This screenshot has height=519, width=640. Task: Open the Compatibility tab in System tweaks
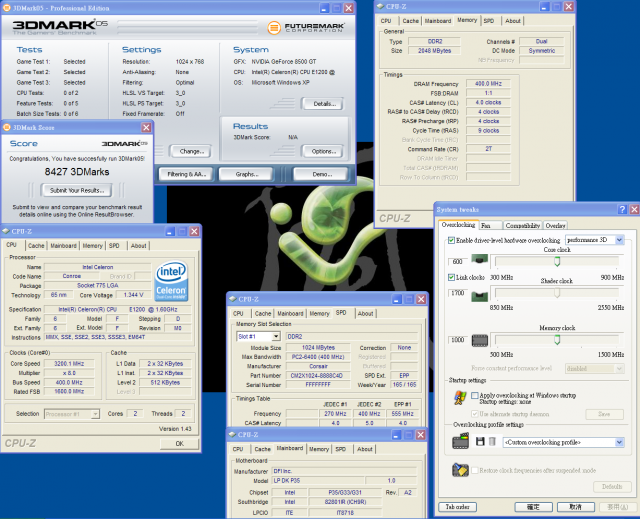[x=522, y=226]
